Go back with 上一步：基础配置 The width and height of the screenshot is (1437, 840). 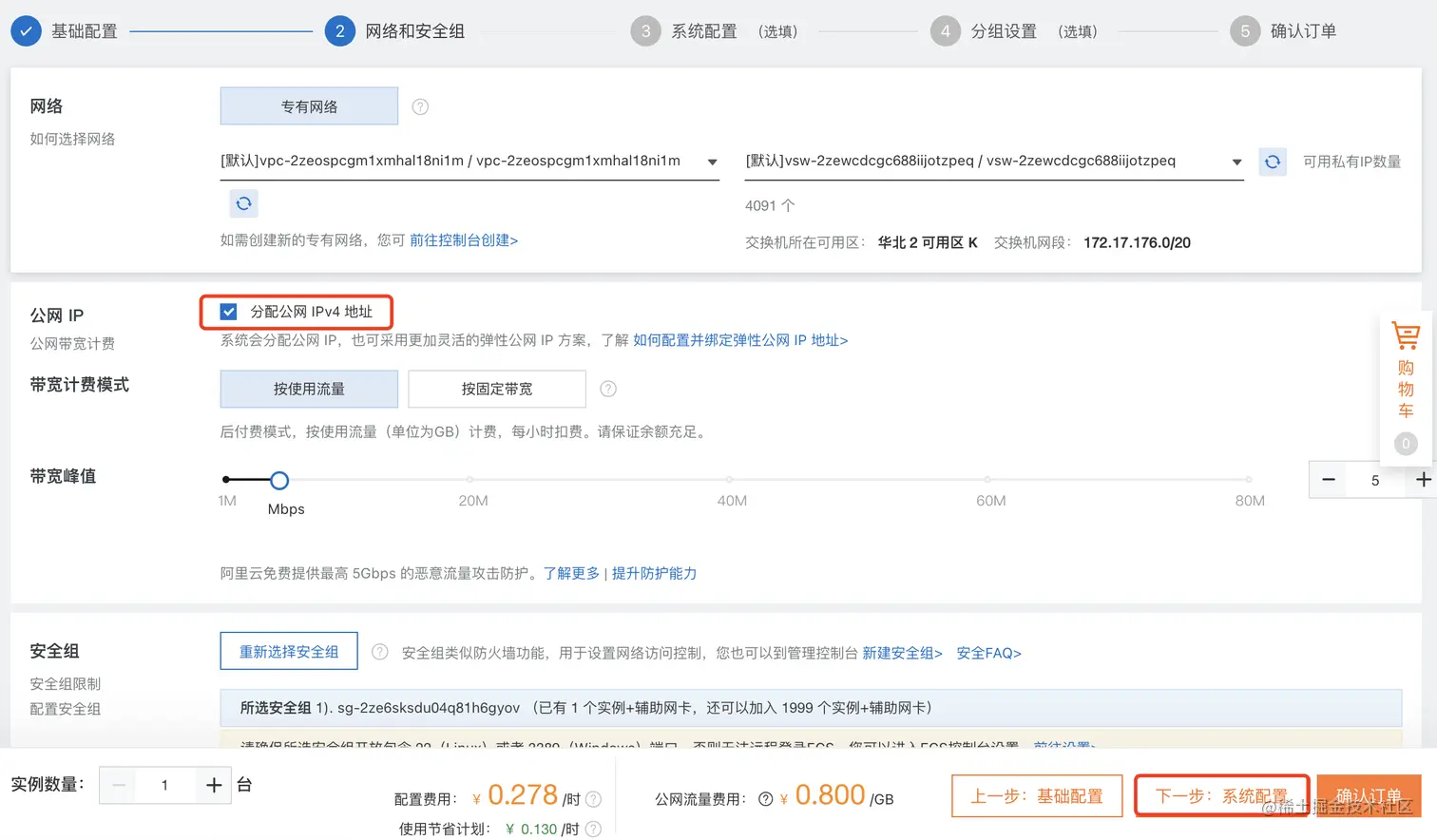tap(1037, 796)
